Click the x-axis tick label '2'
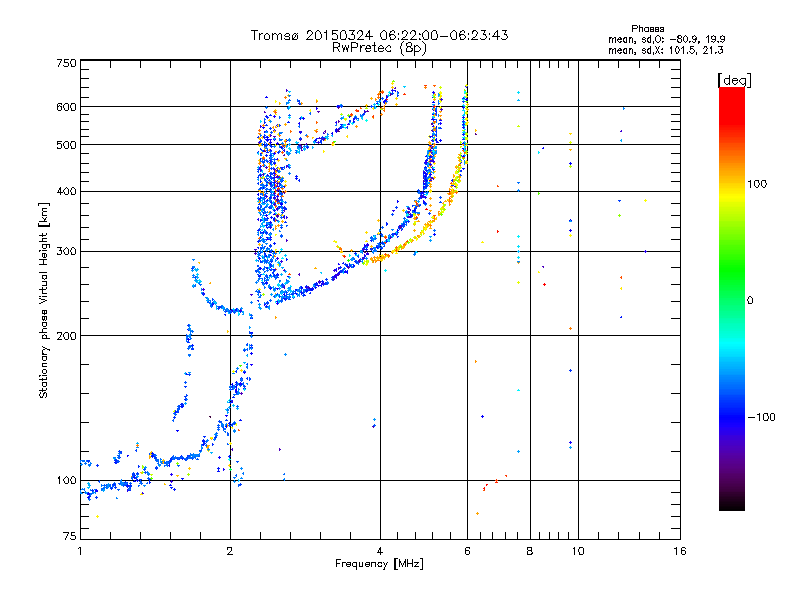 (x=230, y=551)
